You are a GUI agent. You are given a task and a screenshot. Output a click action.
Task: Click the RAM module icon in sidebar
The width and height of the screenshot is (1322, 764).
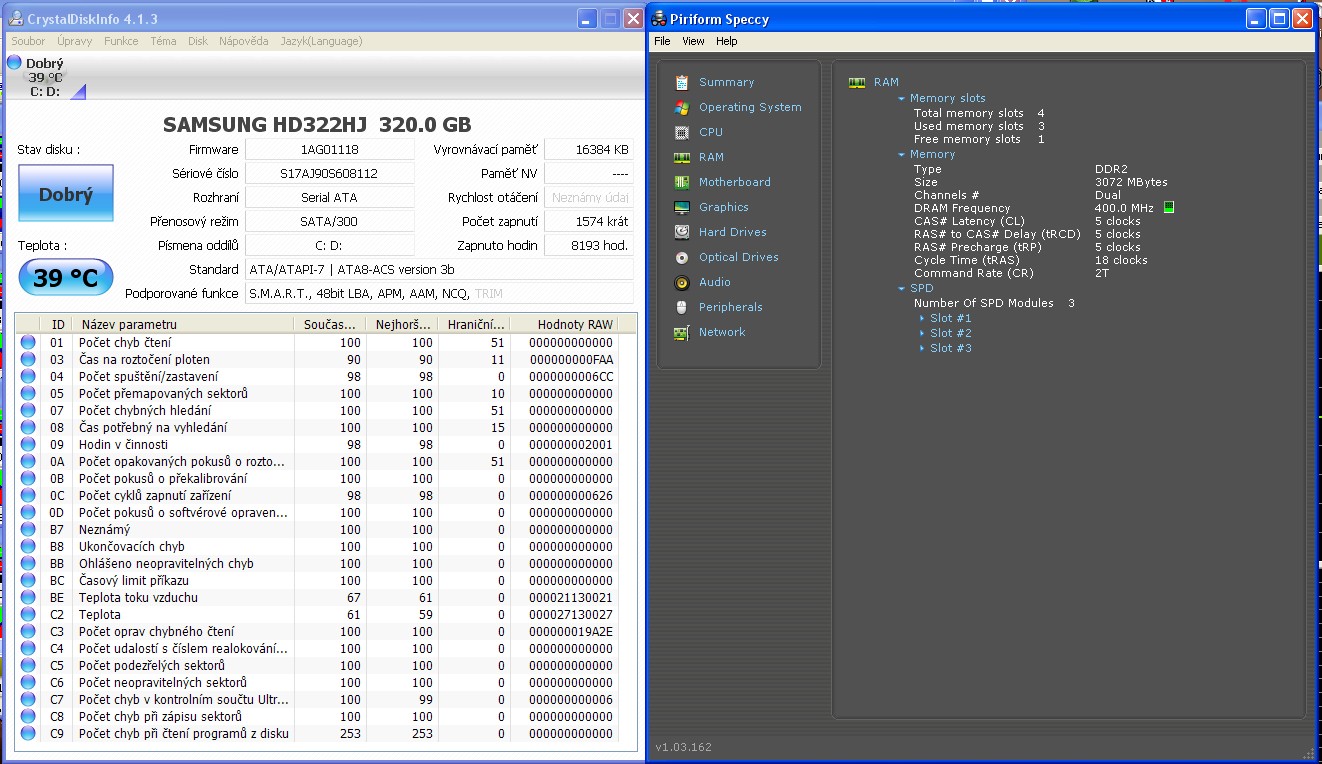682,157
